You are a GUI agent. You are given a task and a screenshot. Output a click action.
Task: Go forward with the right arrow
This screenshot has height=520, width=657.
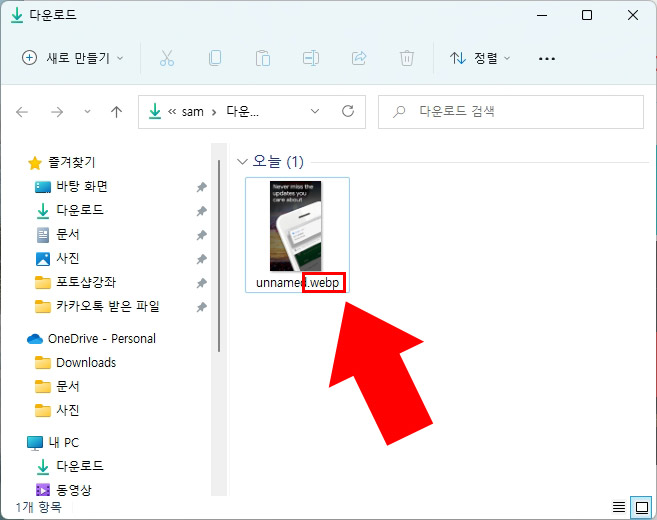coord(57,112)
